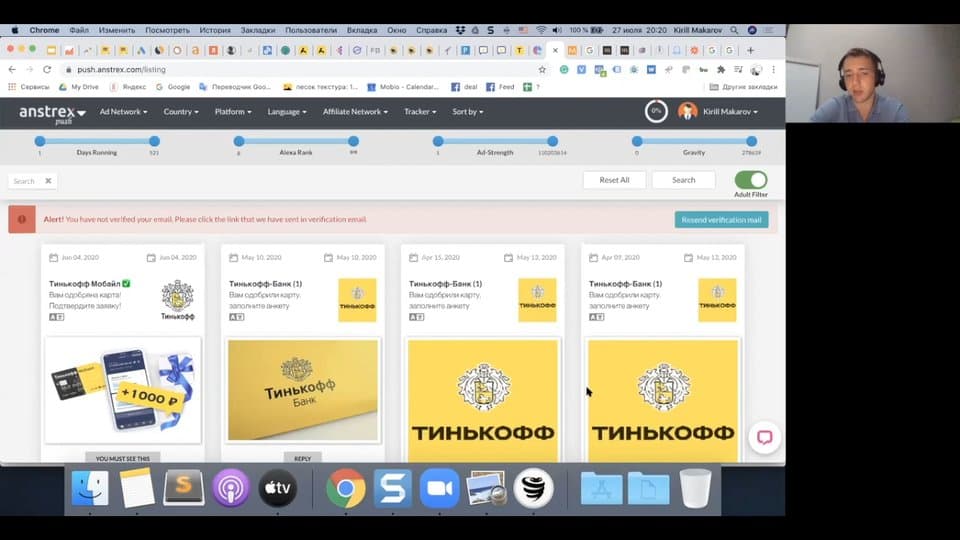Expand Ad Network dropdown
Image resolution: width=960 pixels, height=540 pixels.
123,112
